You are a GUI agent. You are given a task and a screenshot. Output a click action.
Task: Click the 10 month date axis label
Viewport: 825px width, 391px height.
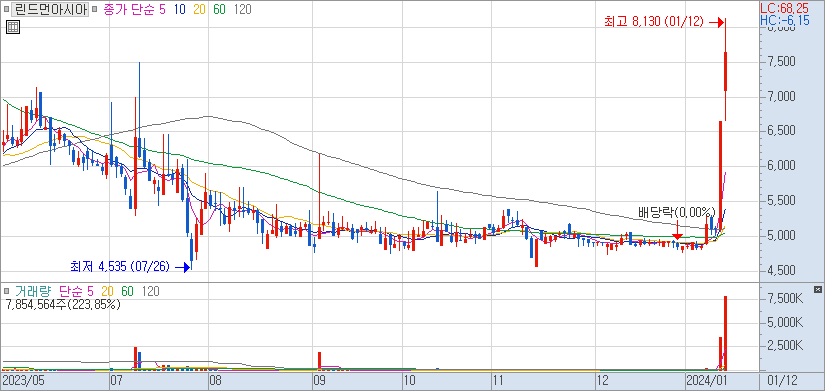click(409, 380)
